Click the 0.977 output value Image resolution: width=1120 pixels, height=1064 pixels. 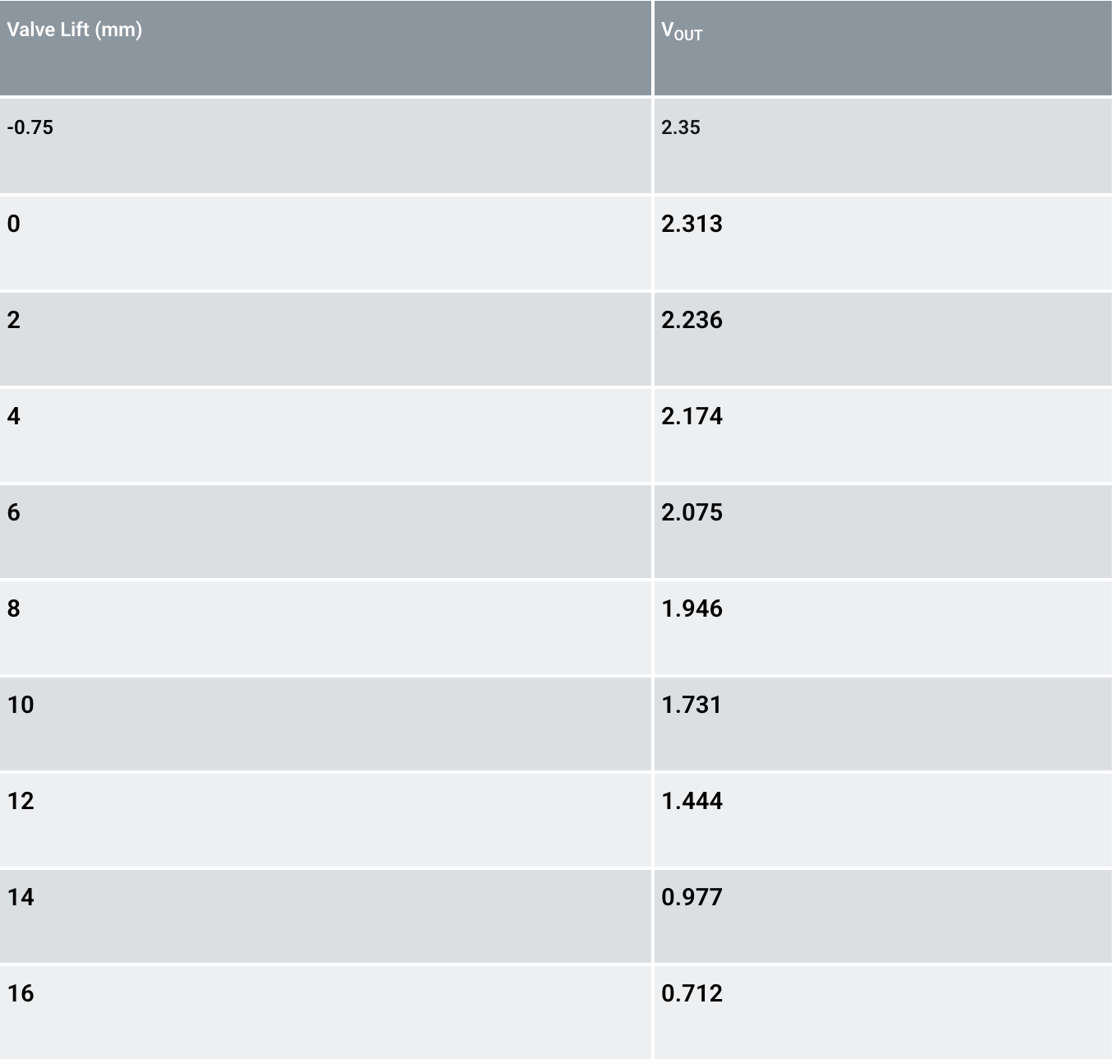coord(692,897)
